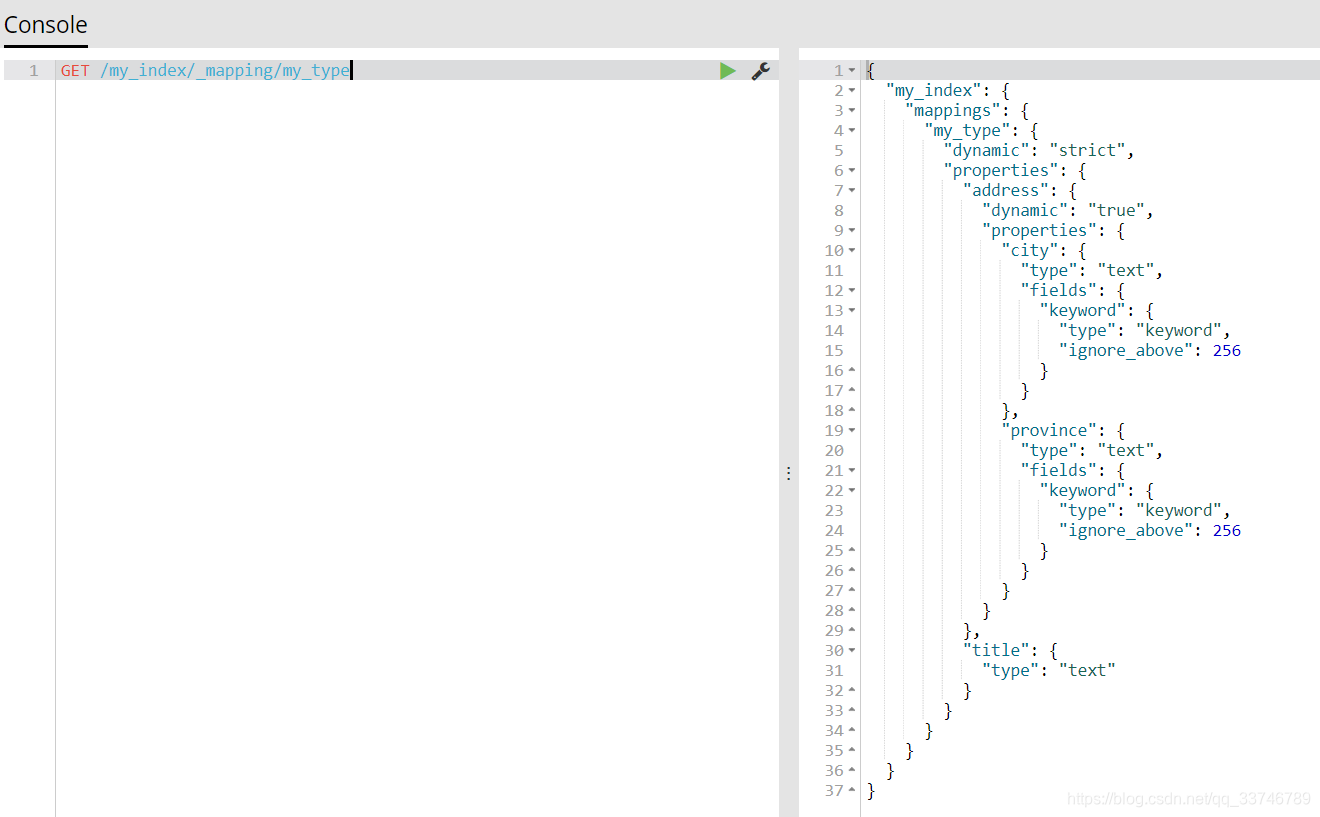
Task: Collapse the "fields" block at line 12
Action: tap(852, 291)
